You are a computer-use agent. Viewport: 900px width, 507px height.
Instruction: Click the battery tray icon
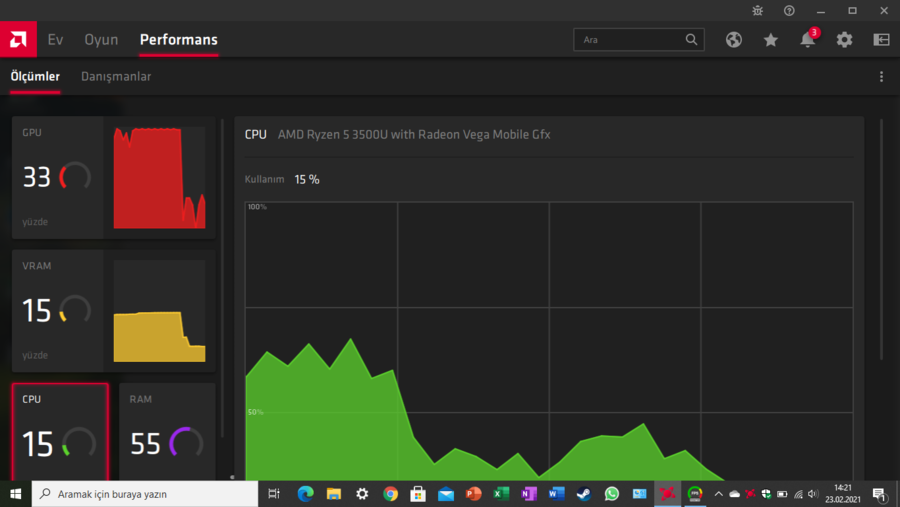click(782, 494)
